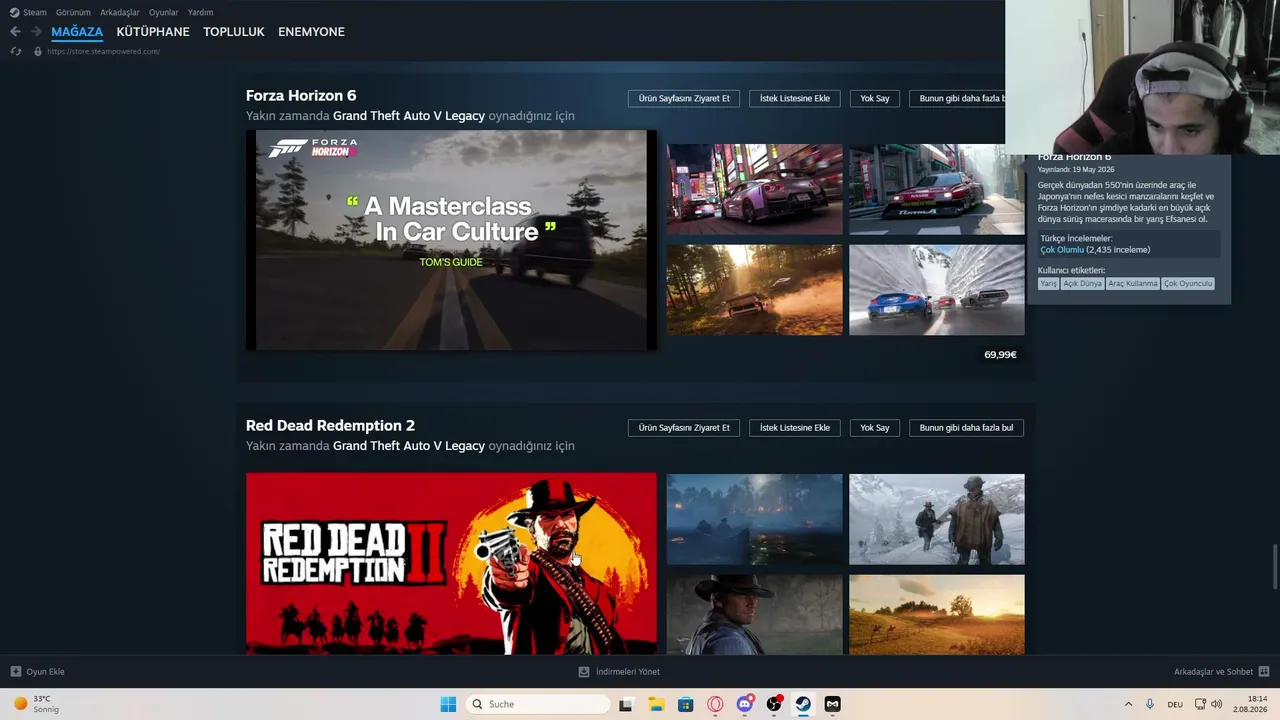This screenshot has width=1280, height=720.
Task: Open the microphone indicator in the system tray
Action: point(1150,704)
